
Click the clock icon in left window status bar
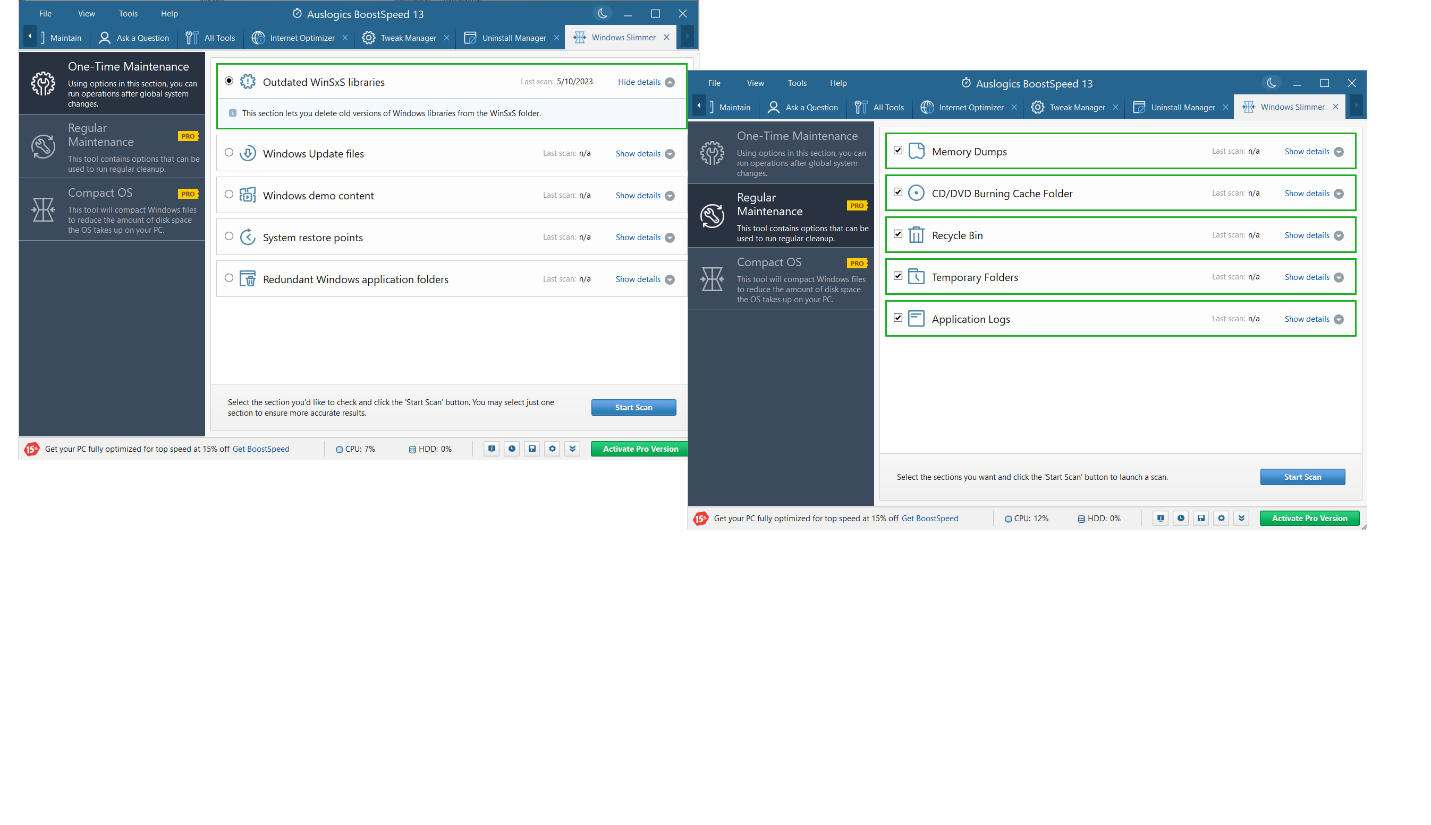coord(512,449)
